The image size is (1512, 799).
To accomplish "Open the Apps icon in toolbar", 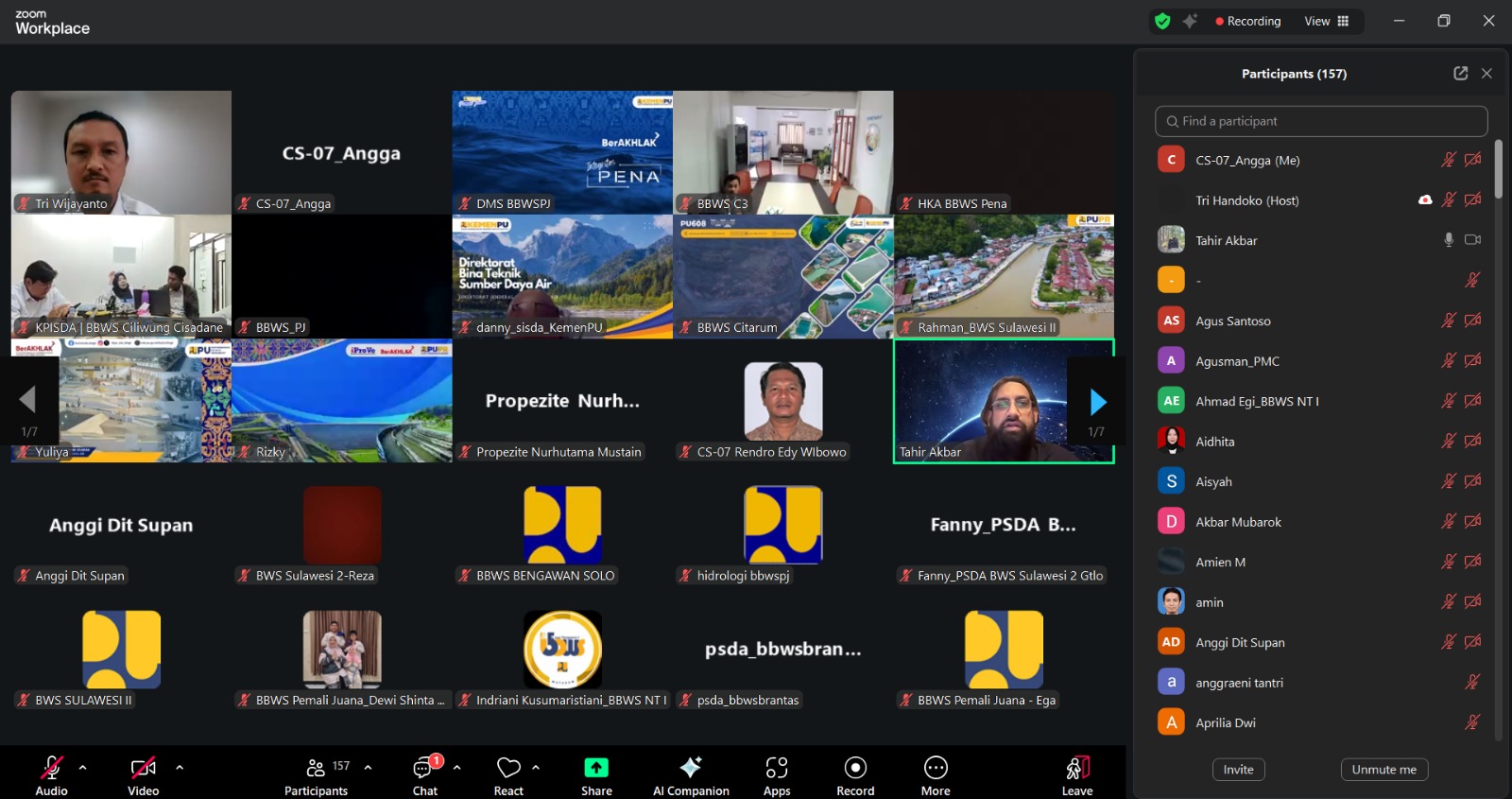I will (777, 768).
